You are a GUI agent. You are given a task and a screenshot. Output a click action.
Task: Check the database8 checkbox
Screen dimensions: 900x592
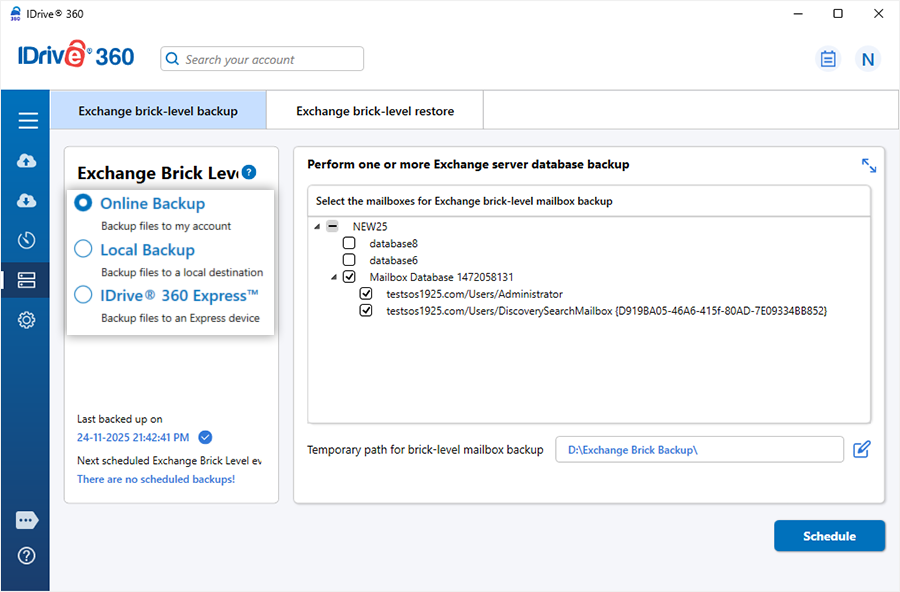(x=349, y=243)
